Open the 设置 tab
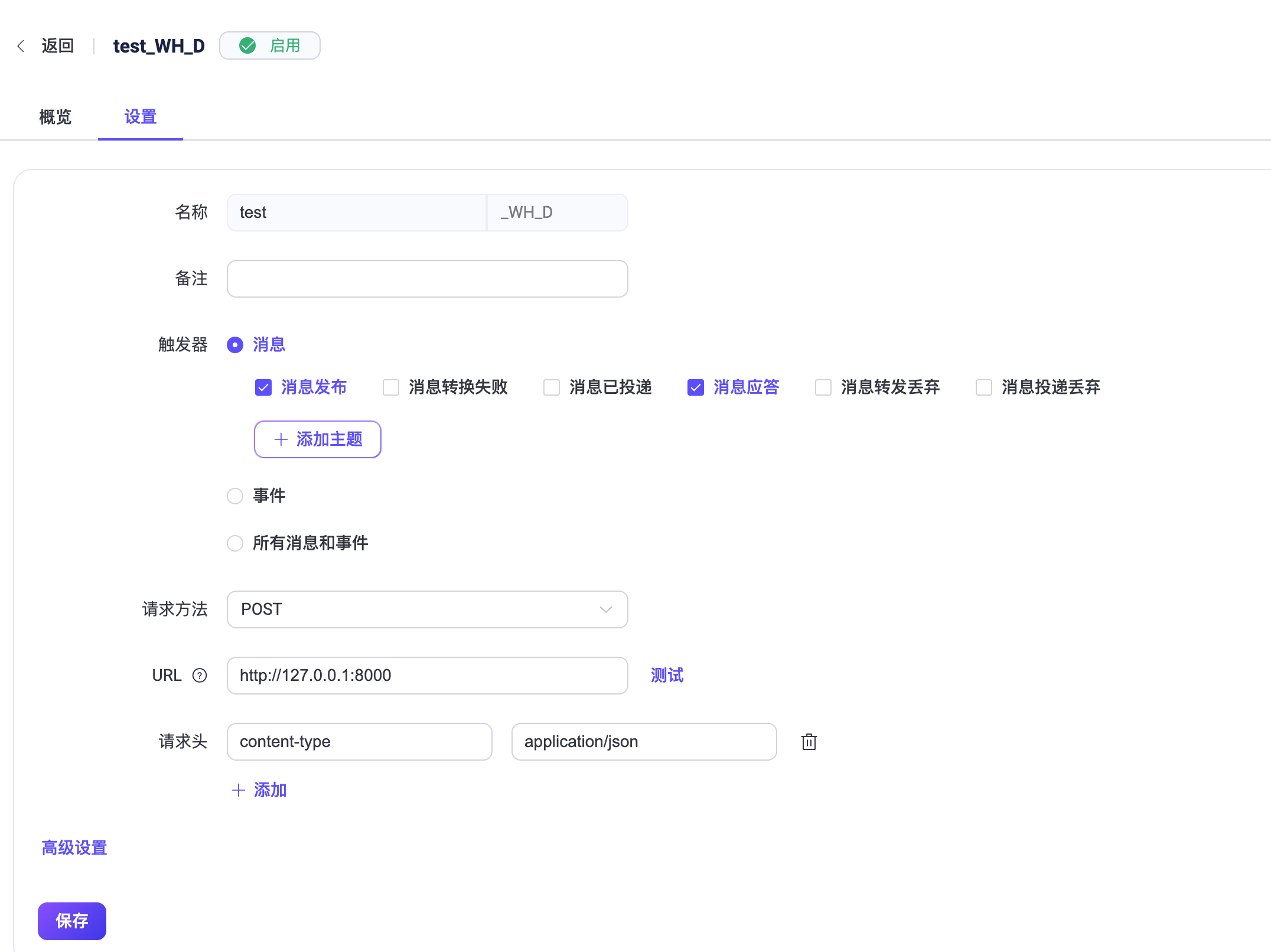Screen dimensions: 1271x952 tap(141, 117)
